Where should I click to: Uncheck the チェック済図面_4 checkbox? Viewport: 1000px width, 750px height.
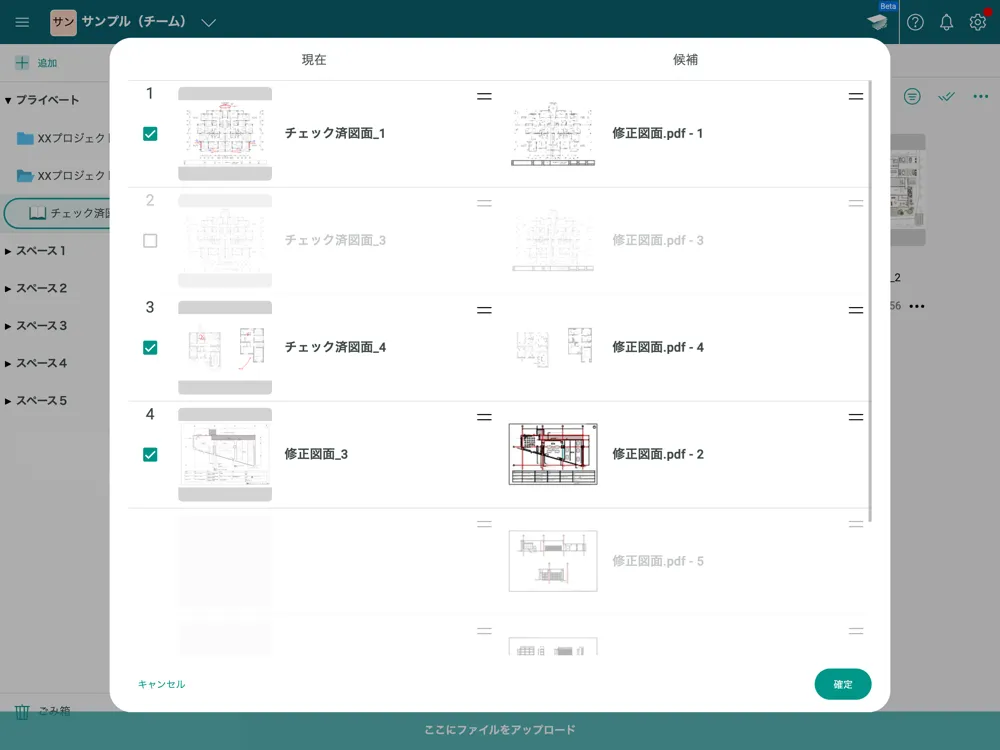click(150, 348)
